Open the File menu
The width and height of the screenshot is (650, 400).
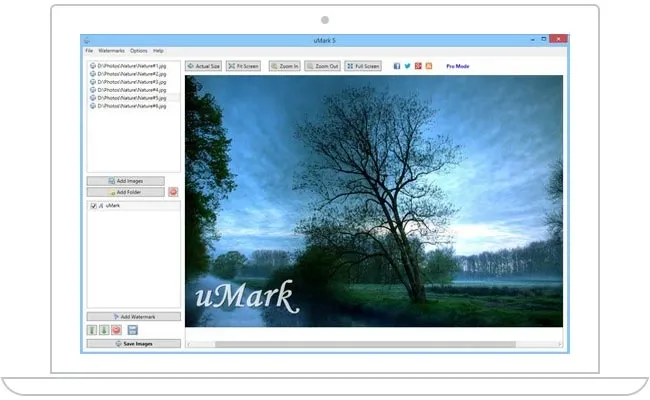(89, 51)
